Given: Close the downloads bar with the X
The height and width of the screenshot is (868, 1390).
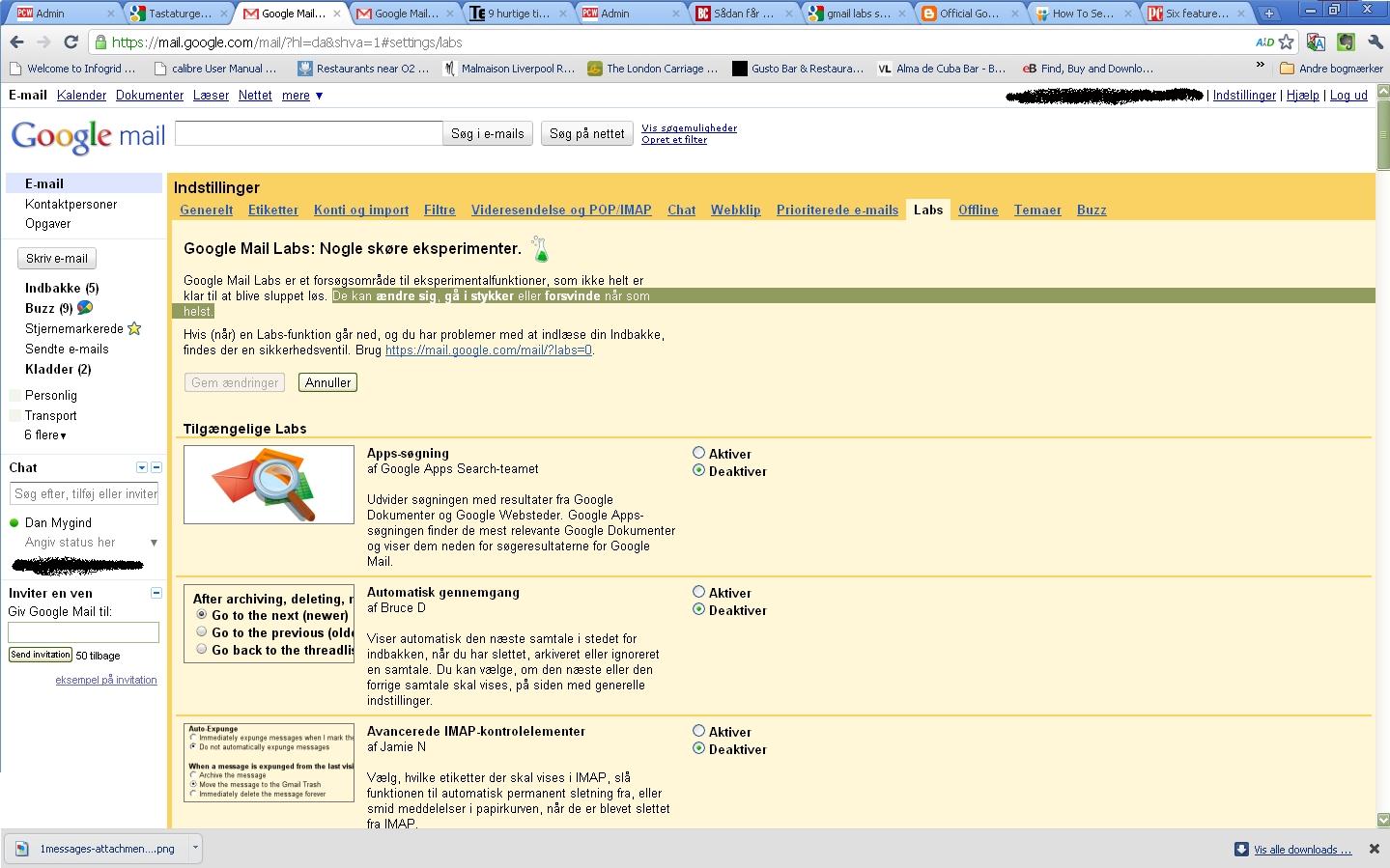Looking at the screenshot, I should coord(1374,849).
